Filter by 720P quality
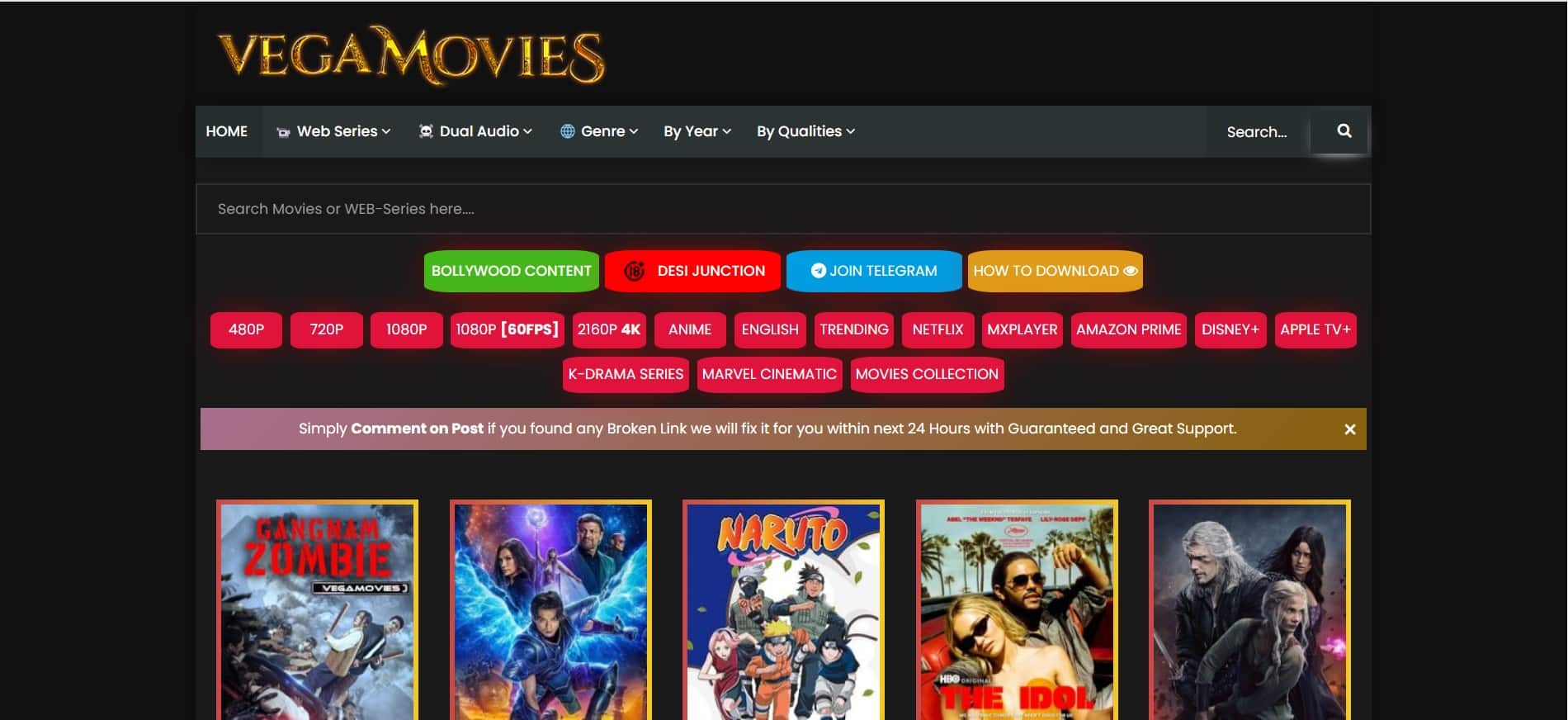1568x720 pixels. point(327,329)
